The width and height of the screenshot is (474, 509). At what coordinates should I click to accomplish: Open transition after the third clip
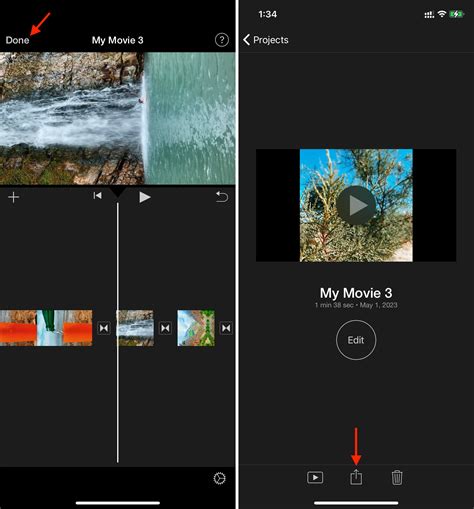click(226, 328)
